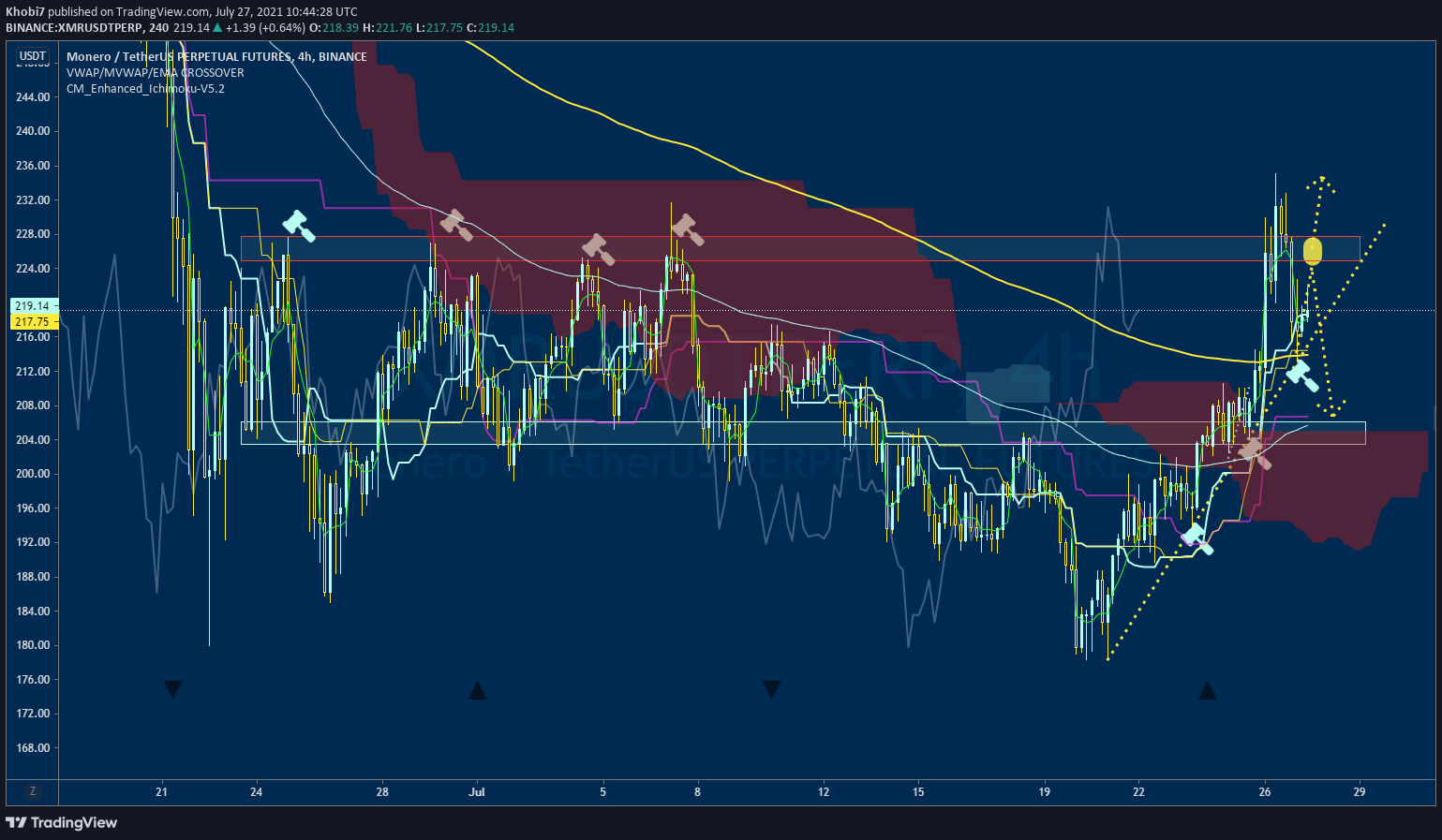This screenshot has width=1442, height=840.
Task: Select the black up triangle marker between dates 22 and 26
Action: point(1207,691)
